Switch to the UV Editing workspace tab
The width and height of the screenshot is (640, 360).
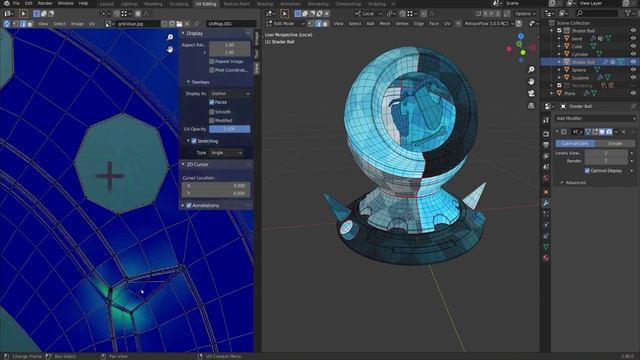point(206,4)
